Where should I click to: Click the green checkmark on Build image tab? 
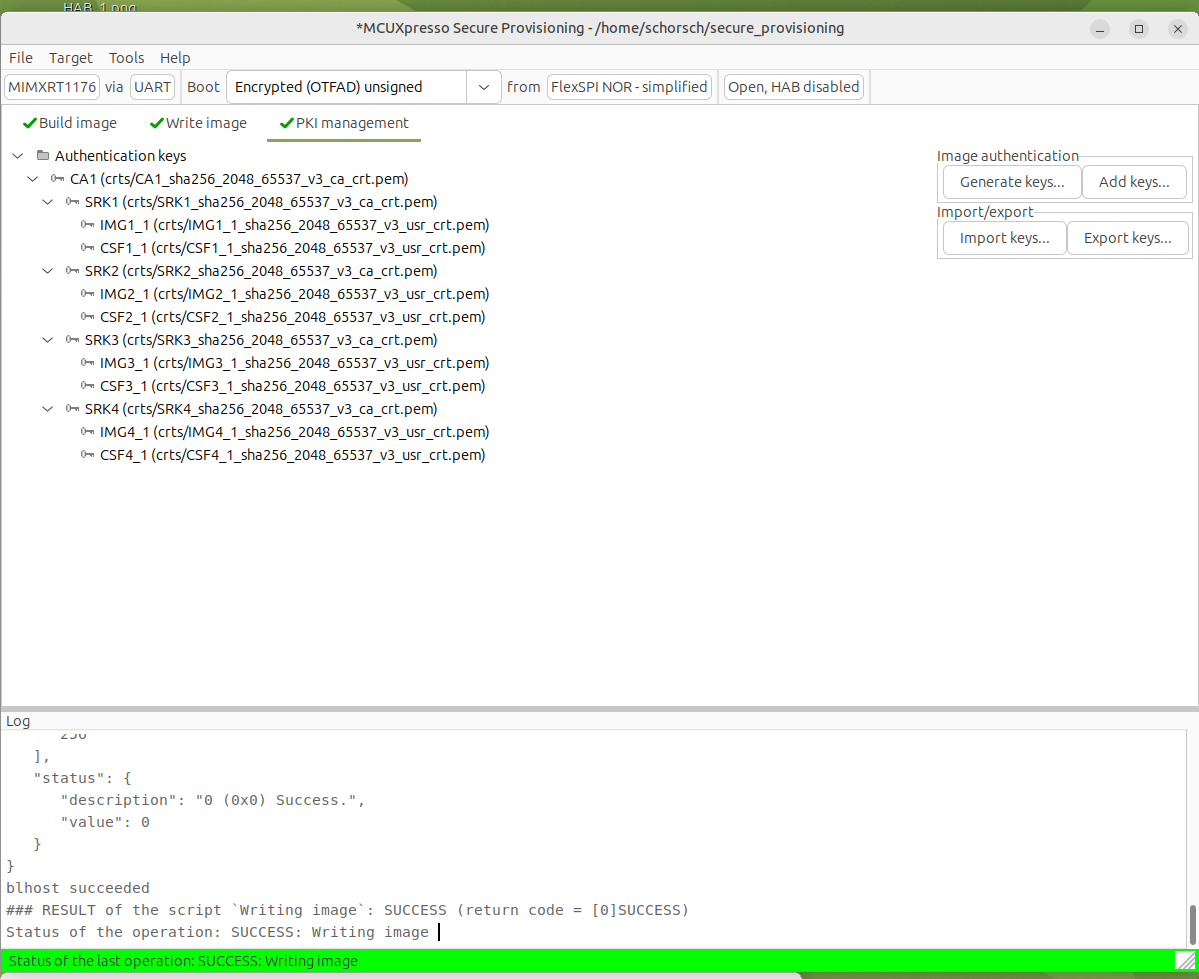26,122
